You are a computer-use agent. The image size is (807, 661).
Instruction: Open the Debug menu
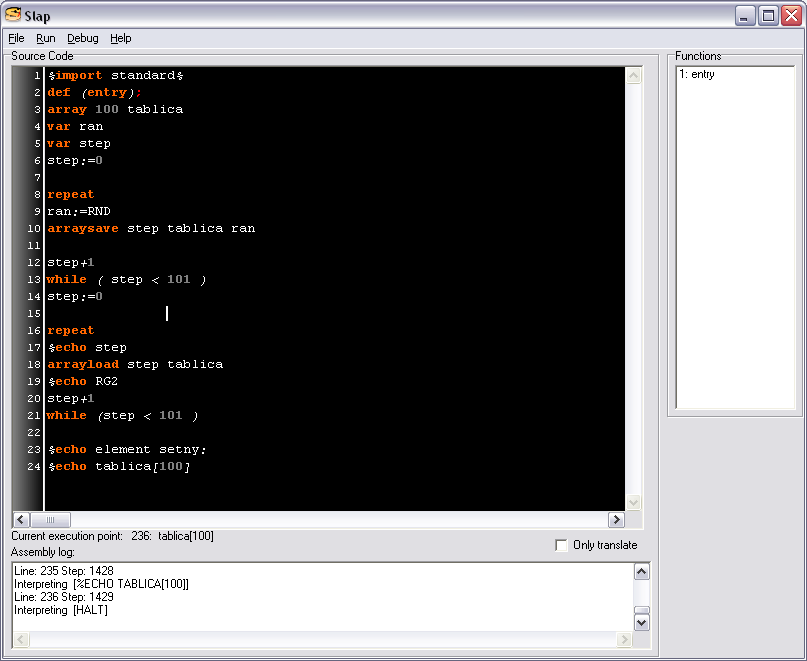coord(83,38)
